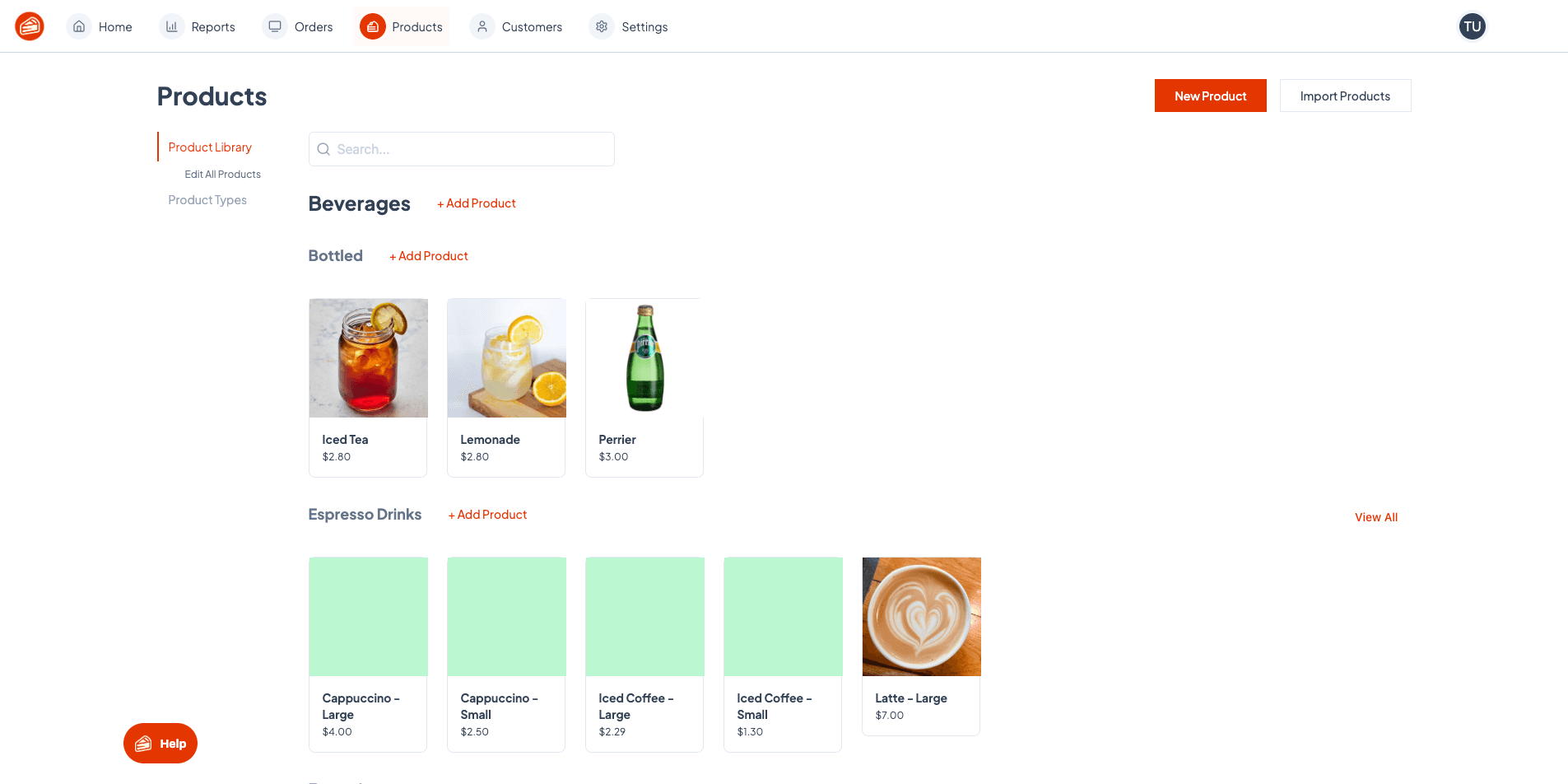Click the Products cake icon

coord(373,26)
